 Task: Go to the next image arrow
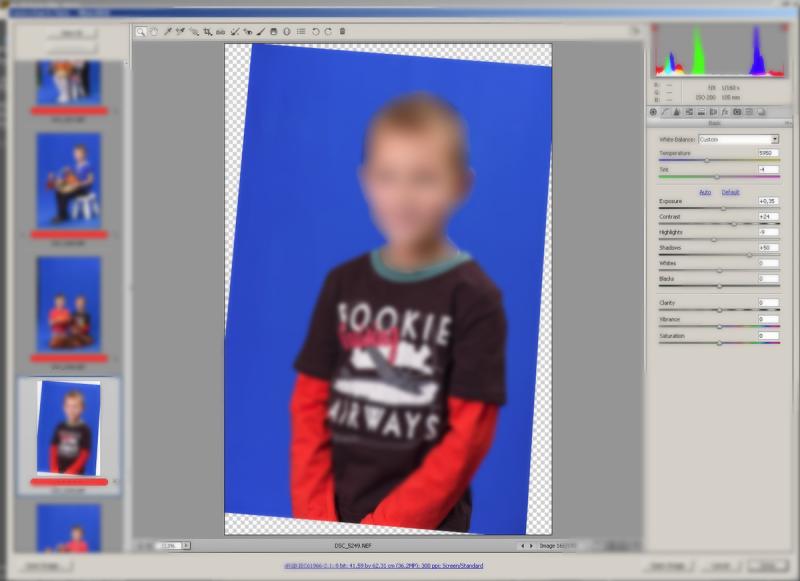click(x=531, y=546)
